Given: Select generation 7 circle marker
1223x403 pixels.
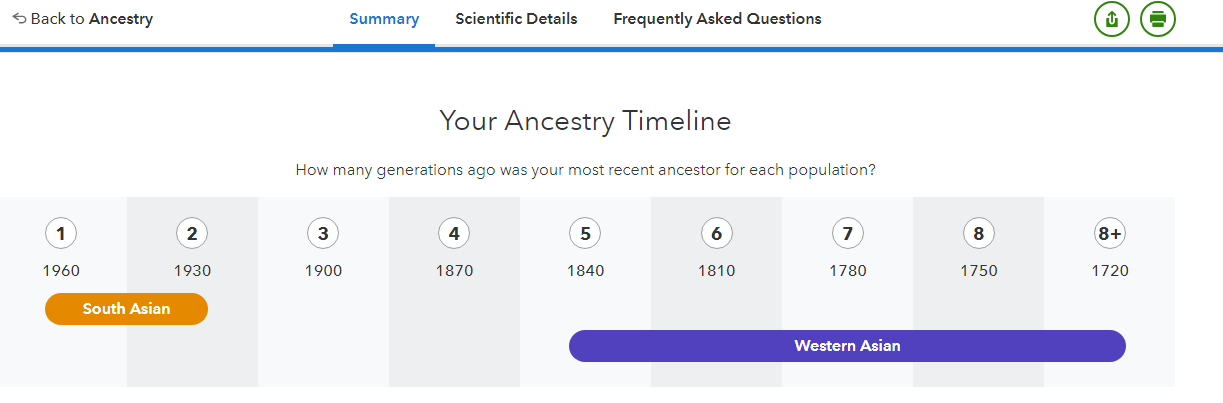Looking at the screenshot, I should tap(847, 234).
